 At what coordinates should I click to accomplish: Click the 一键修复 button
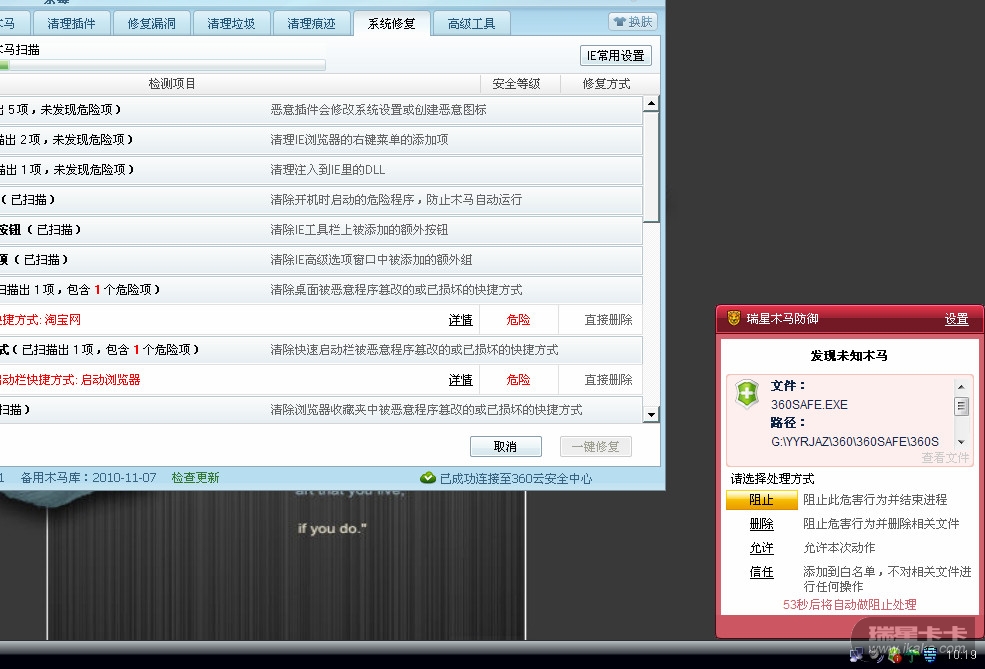coord(596,447)
